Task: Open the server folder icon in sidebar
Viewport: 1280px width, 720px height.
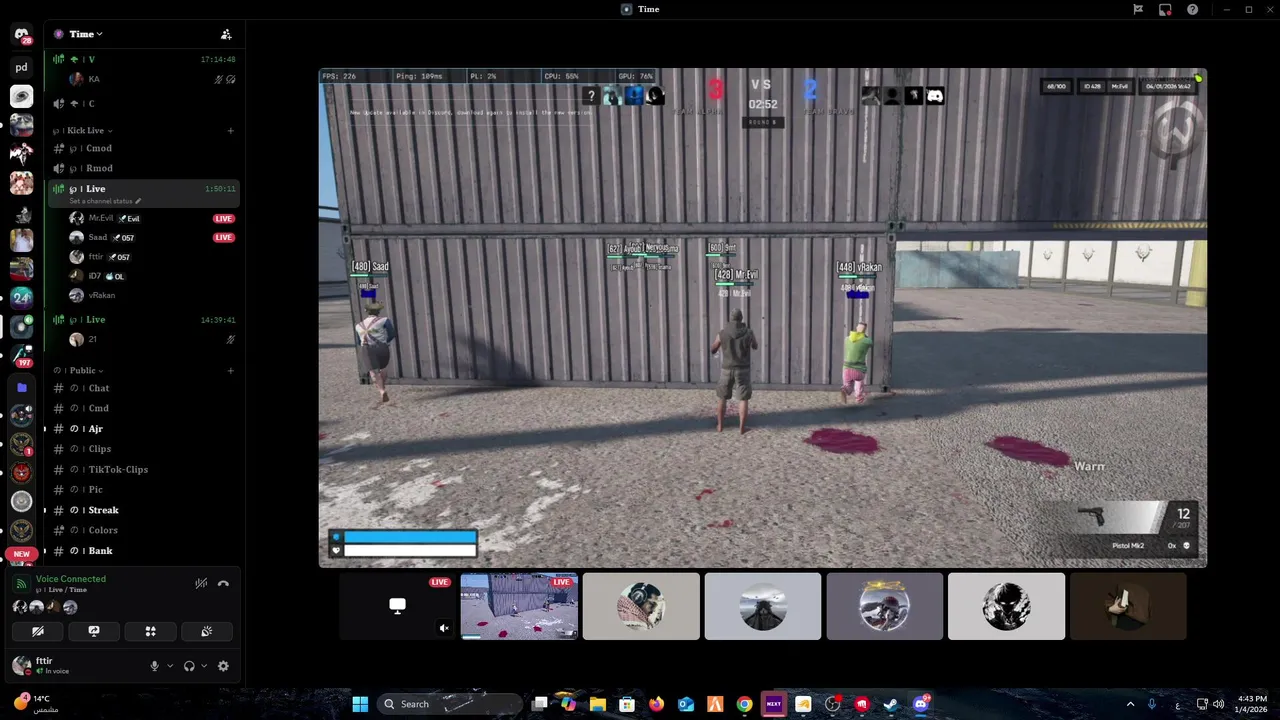Action: click(x=21, y=387)
